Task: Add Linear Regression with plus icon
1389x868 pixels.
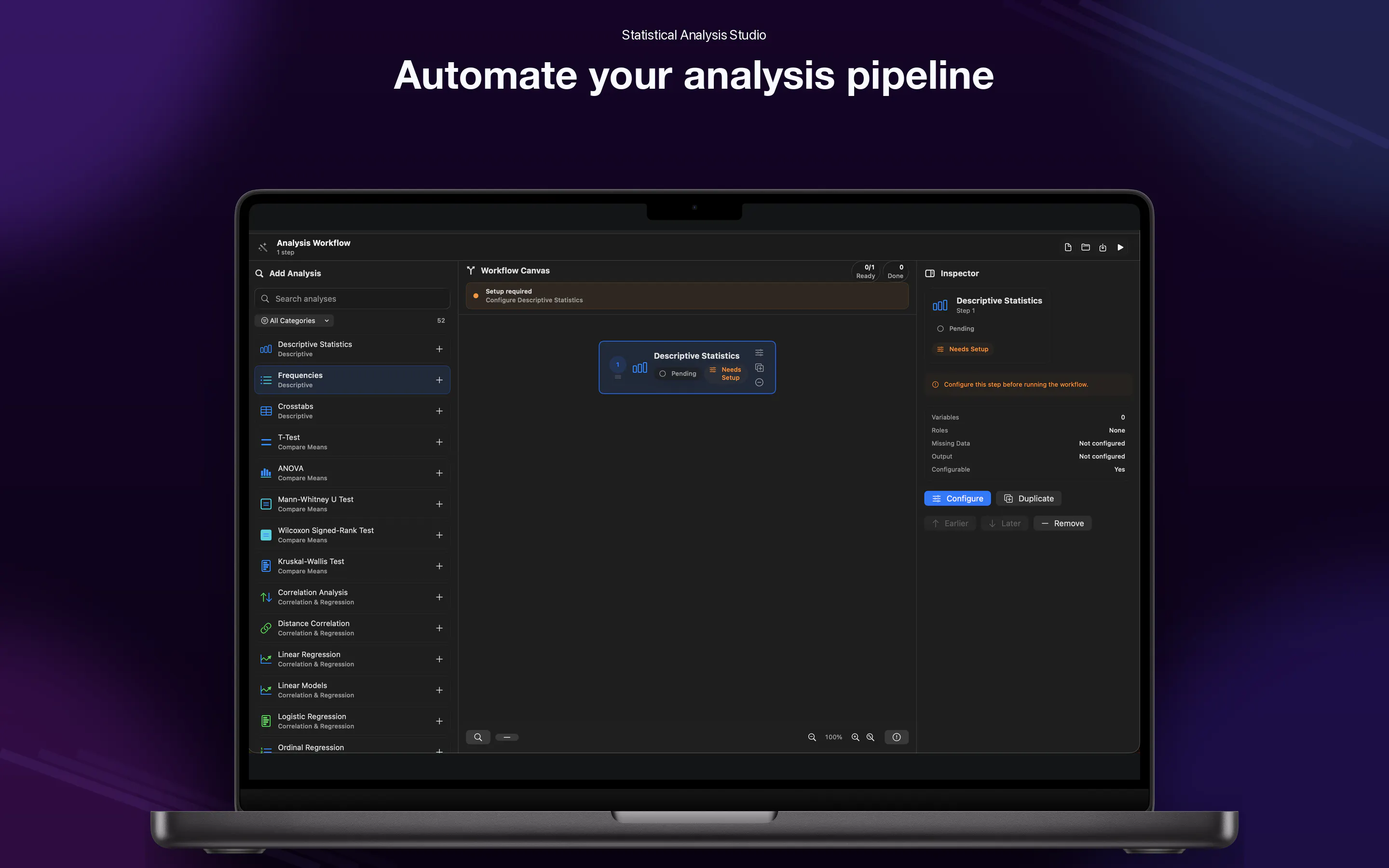Action: pyautogui.click(x=439, y=659)
